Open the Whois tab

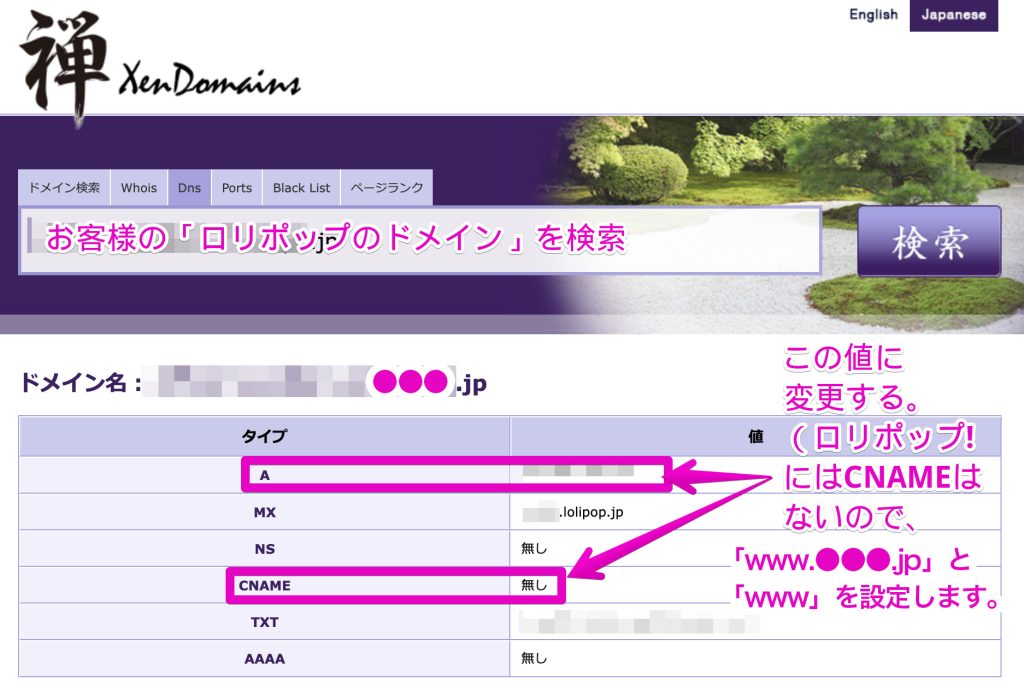point(138,188)
